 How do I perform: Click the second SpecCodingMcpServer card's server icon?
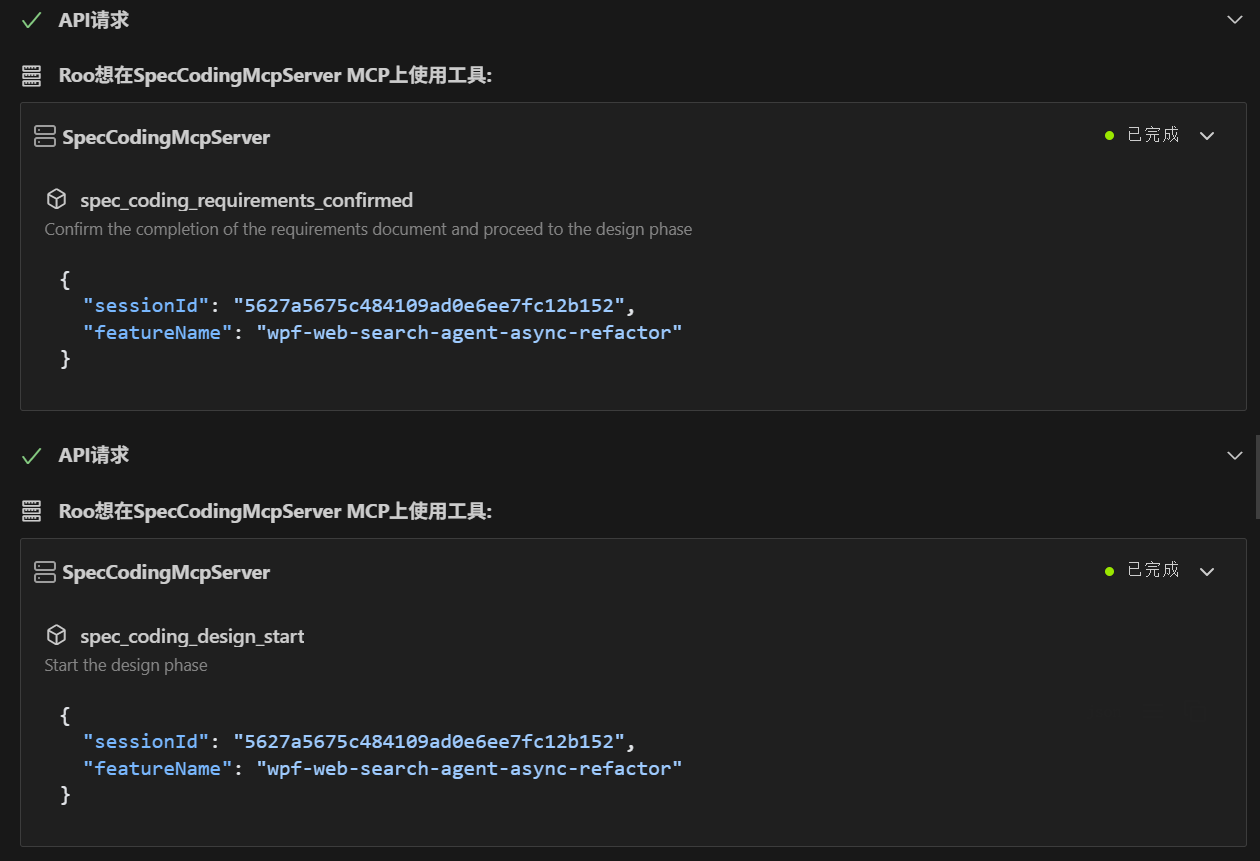click(44, 572)
